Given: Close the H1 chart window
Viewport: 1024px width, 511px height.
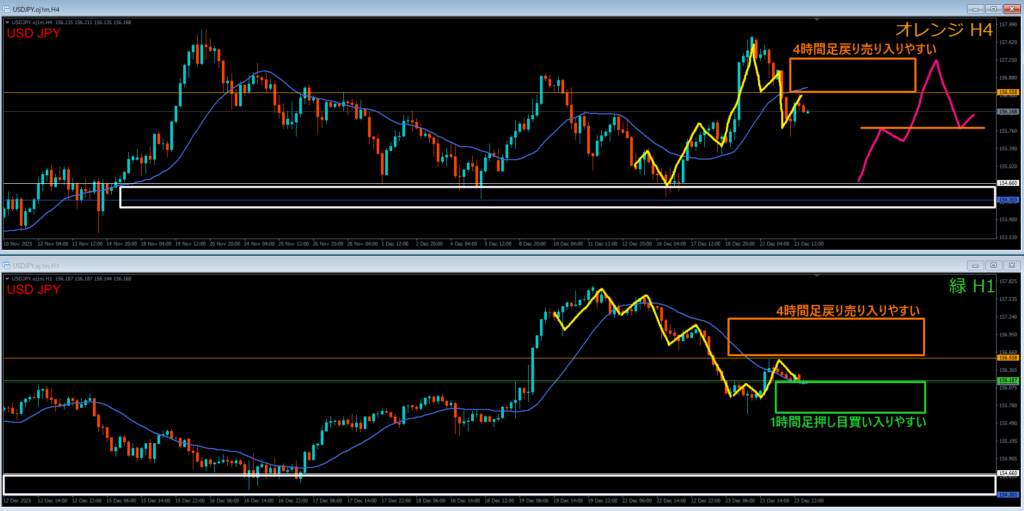Looking at the screenshot, I should [x=1011, y=267].
